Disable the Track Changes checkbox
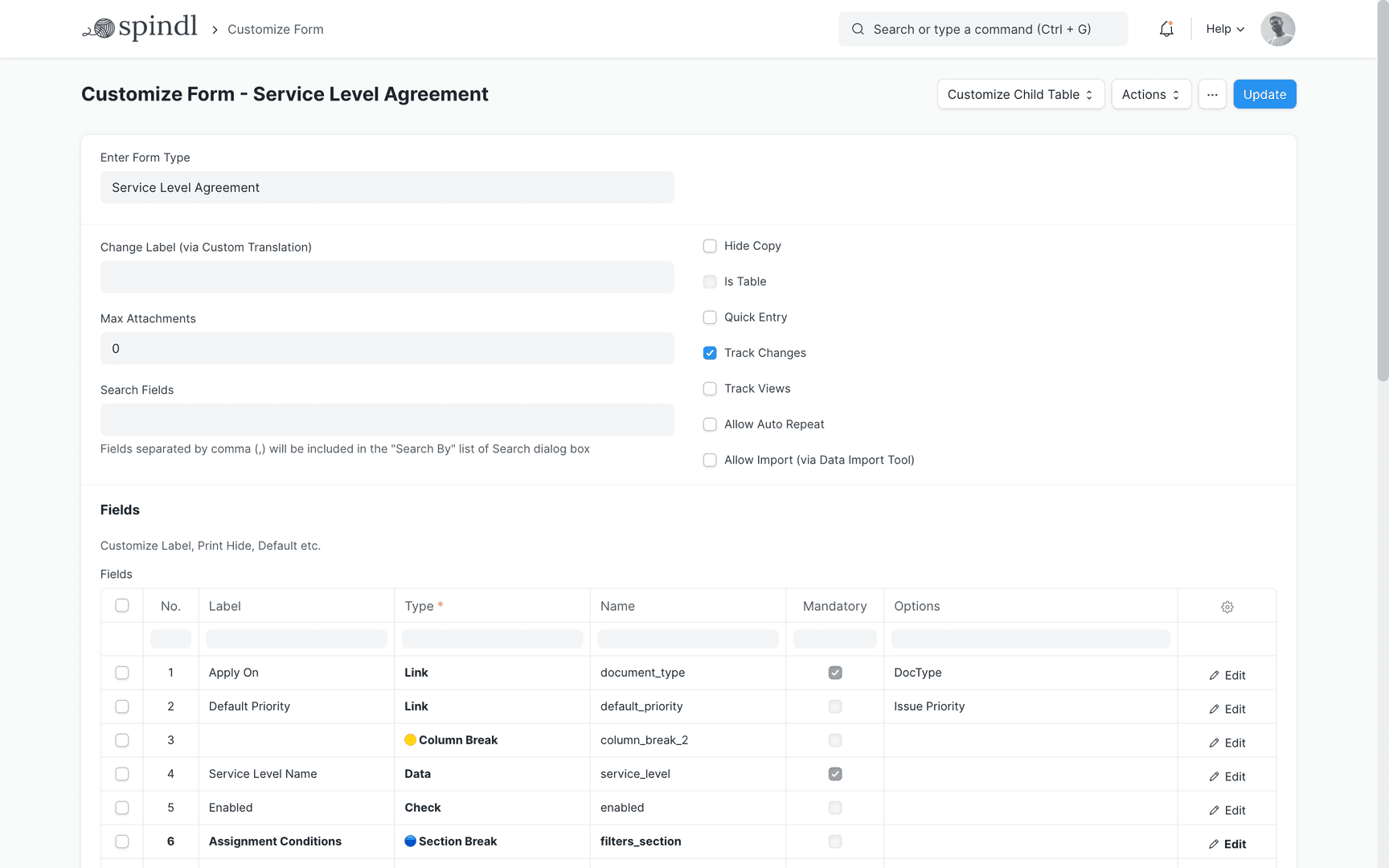Image resolution: width=1389 pixels, height=868 pixels. [x=710, y=353]
